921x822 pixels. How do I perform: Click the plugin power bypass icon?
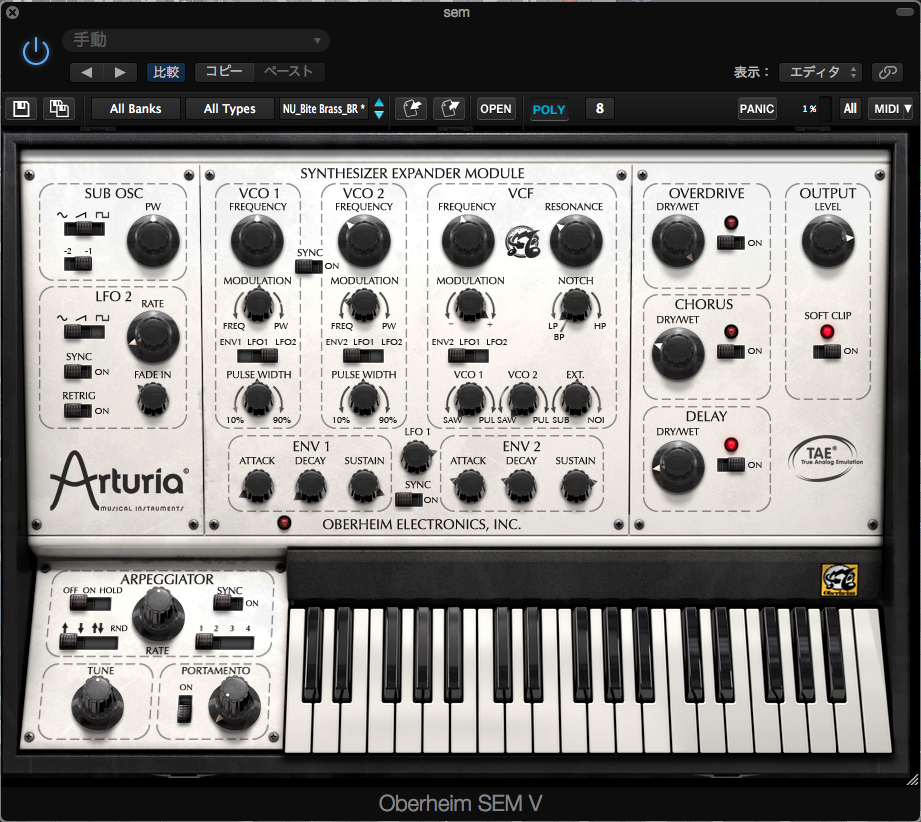point(36,51)
